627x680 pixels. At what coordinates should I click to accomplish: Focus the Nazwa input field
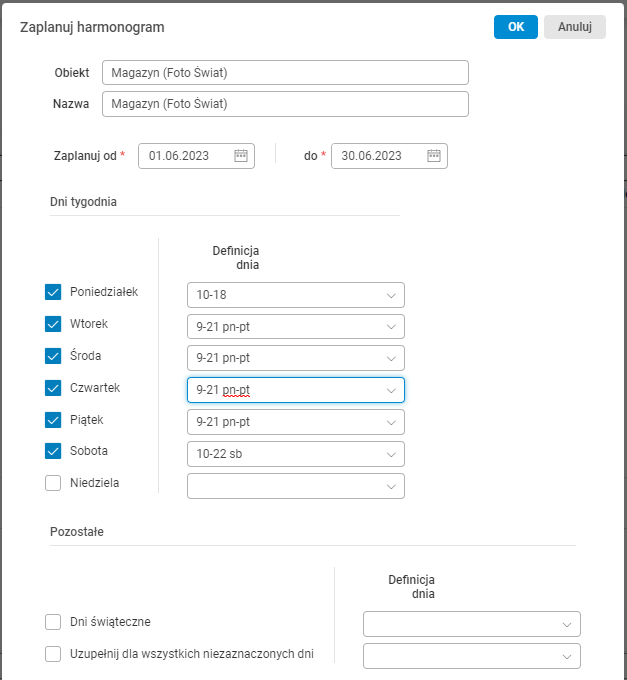point(285,104)
